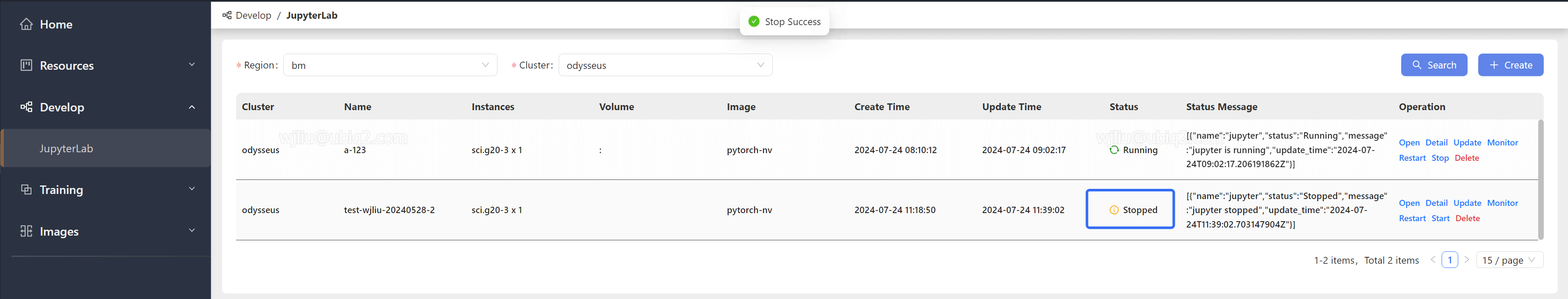Click the Status Message column header
Viewport: 1568px width, 299px height.
tap(1221, 107)
